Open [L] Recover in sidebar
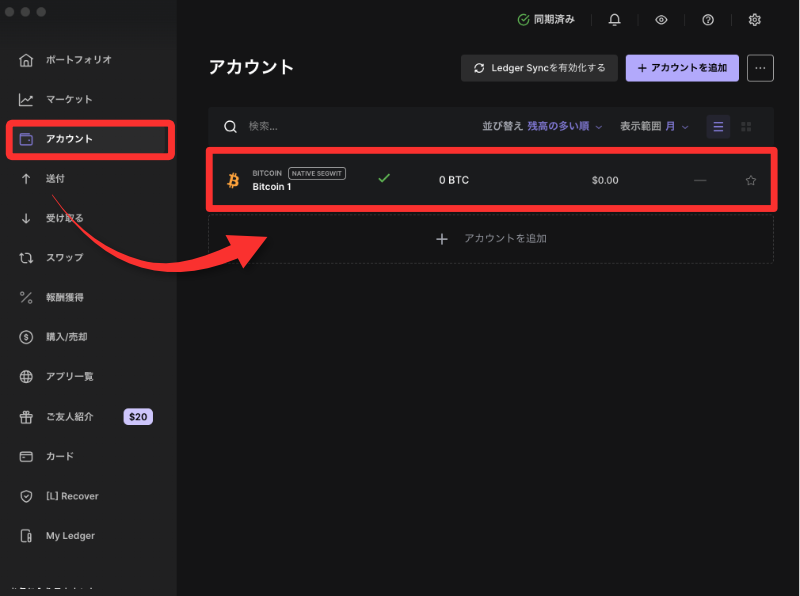800x596 pixels. point(72,496)
